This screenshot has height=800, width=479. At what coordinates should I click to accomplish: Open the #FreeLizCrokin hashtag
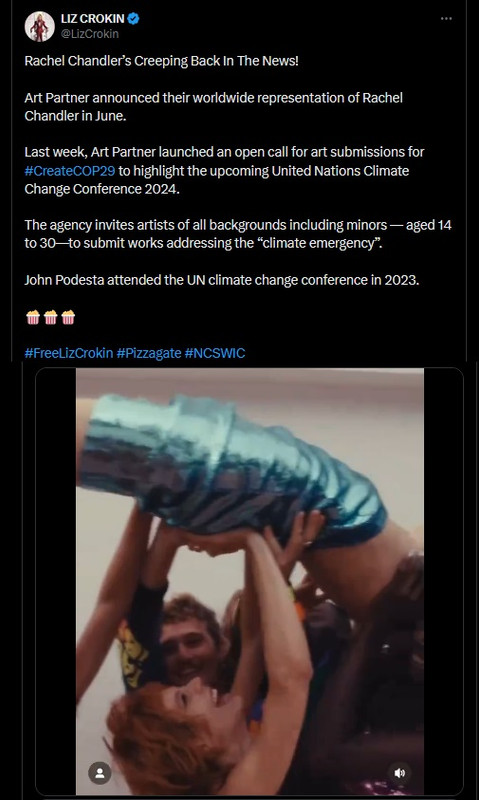[x=69, y=353]
